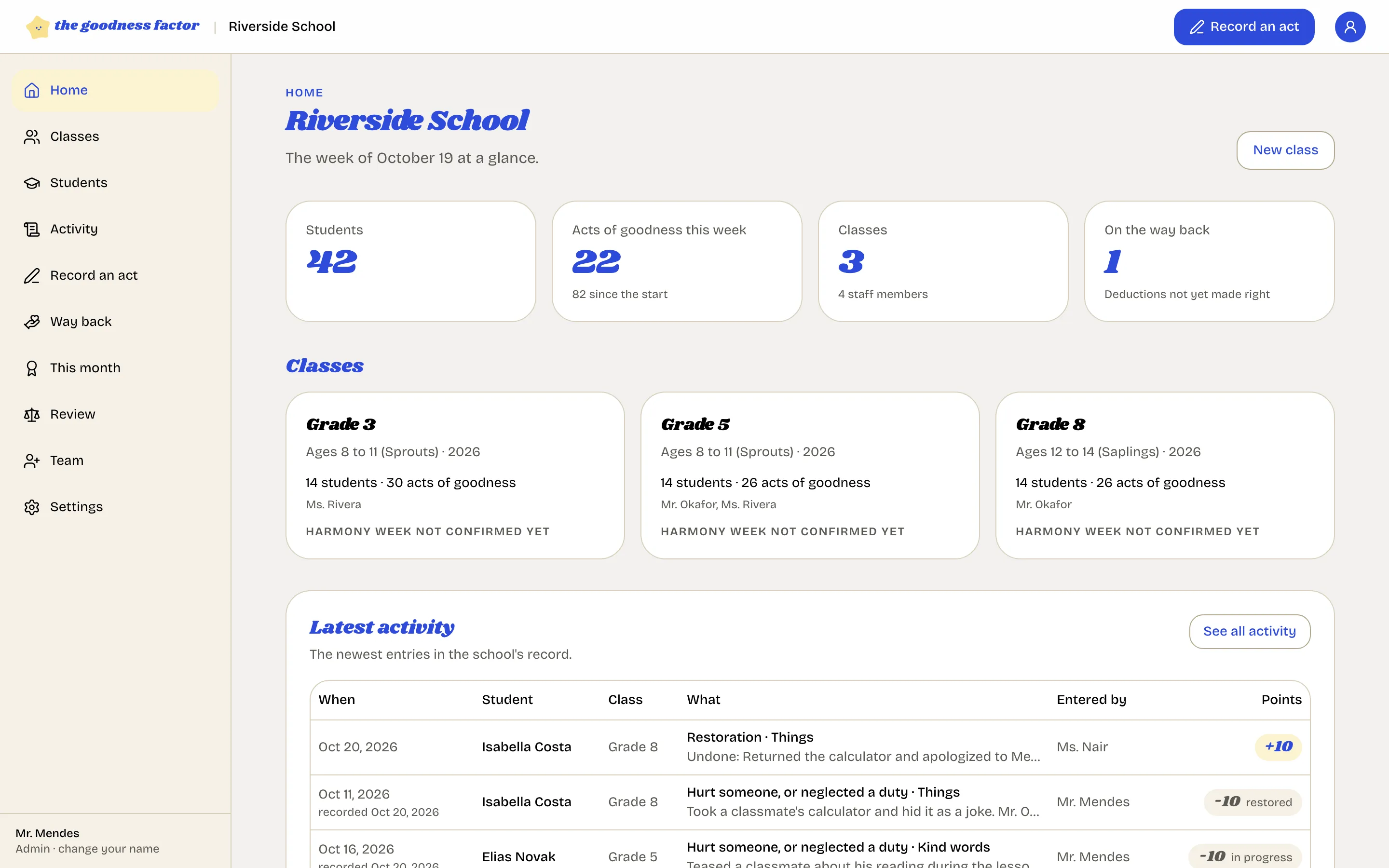Viewport: 1389px width, 868px height.
Task: Open the Grade 8 class card
Action: coord(1165,475)
